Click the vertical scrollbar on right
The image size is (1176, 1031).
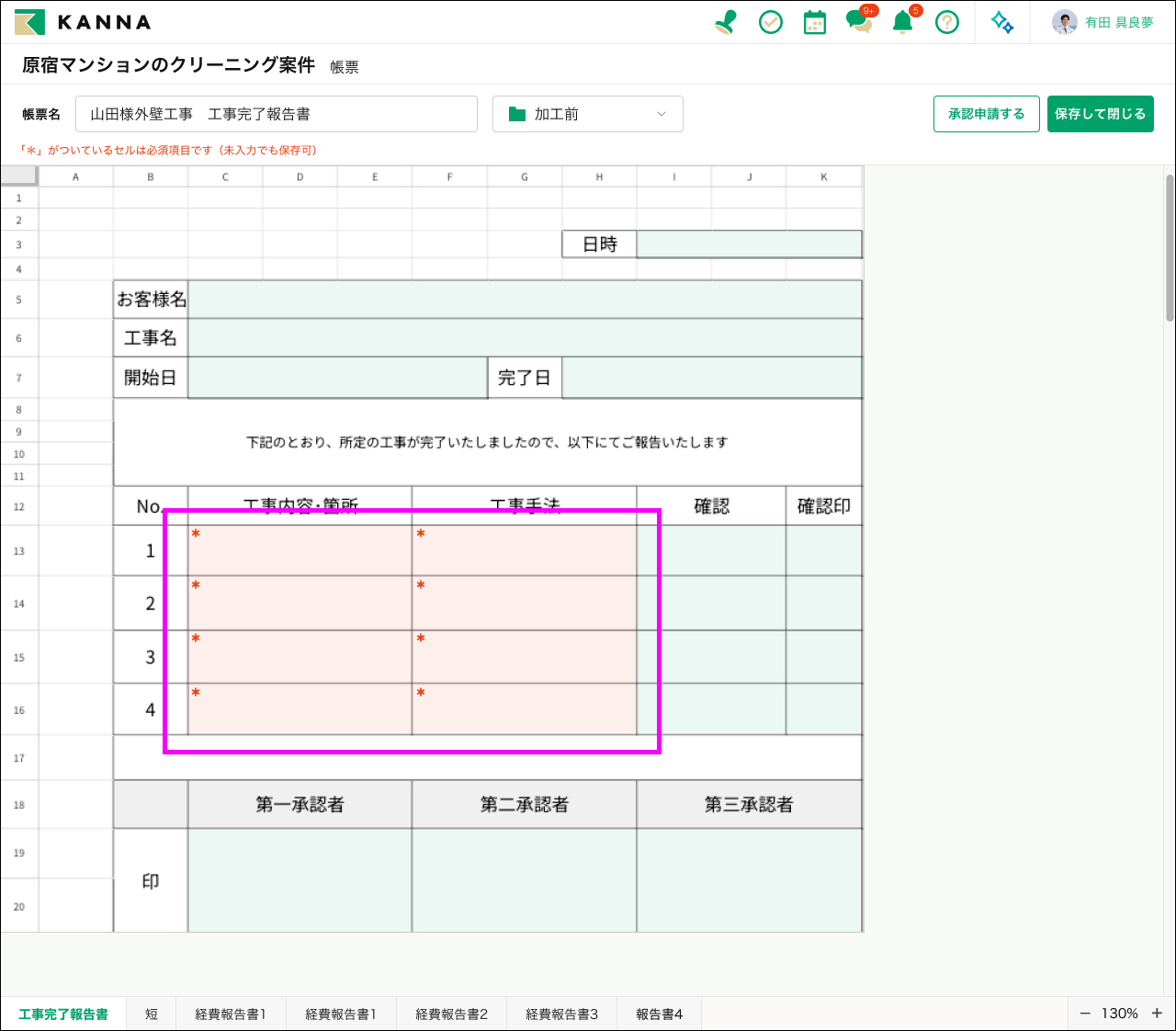click(1170, 248)
